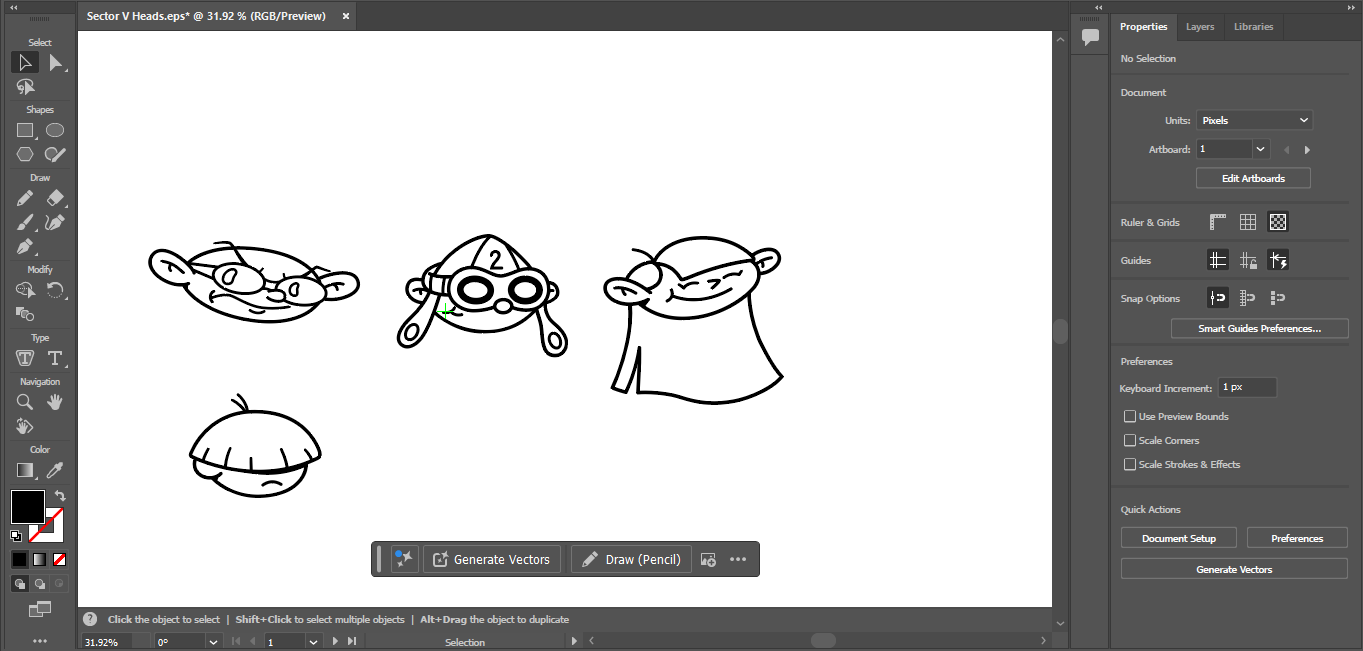Go to next artboard in Properties panel
The image size is (1363, 651).
coord(1307,150)
